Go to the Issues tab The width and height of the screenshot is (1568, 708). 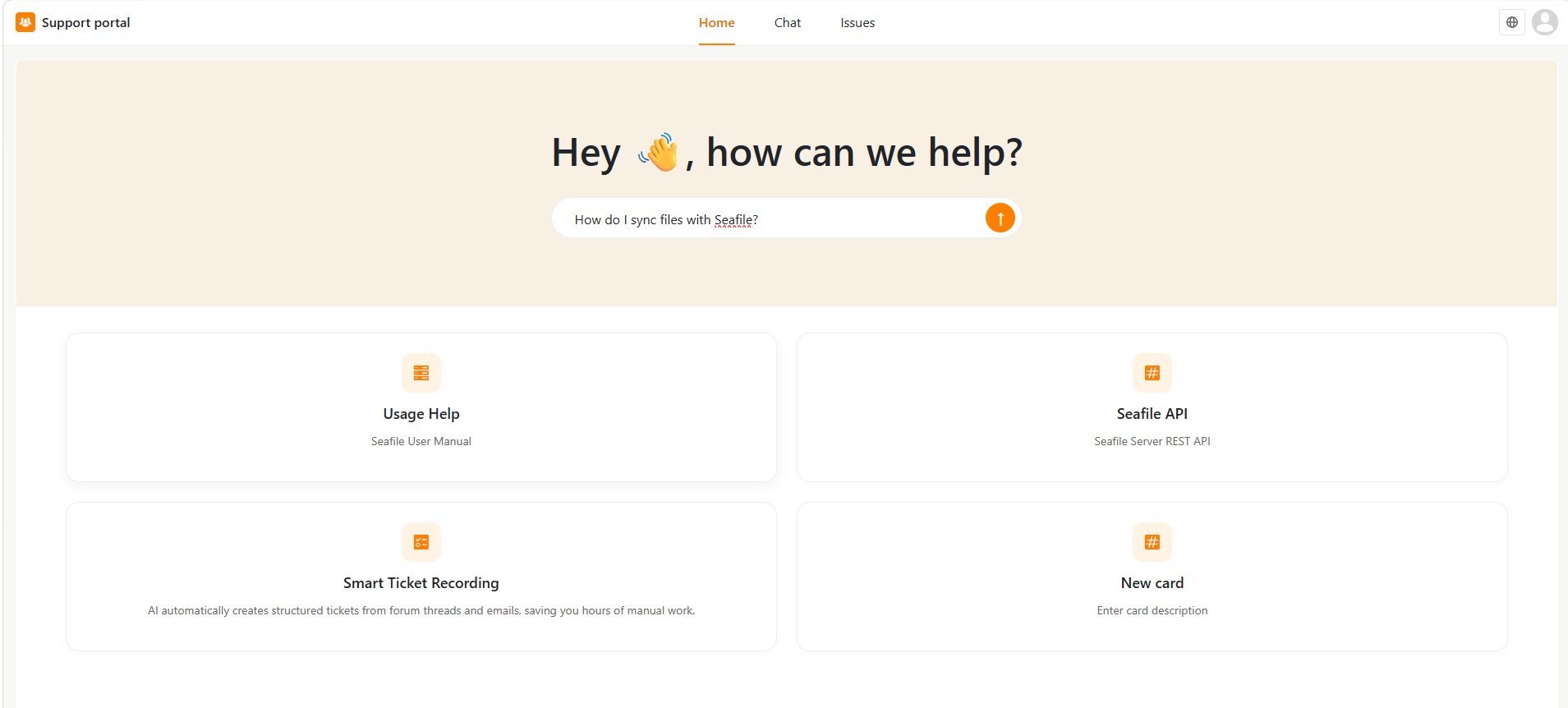(x=858, y=23)
